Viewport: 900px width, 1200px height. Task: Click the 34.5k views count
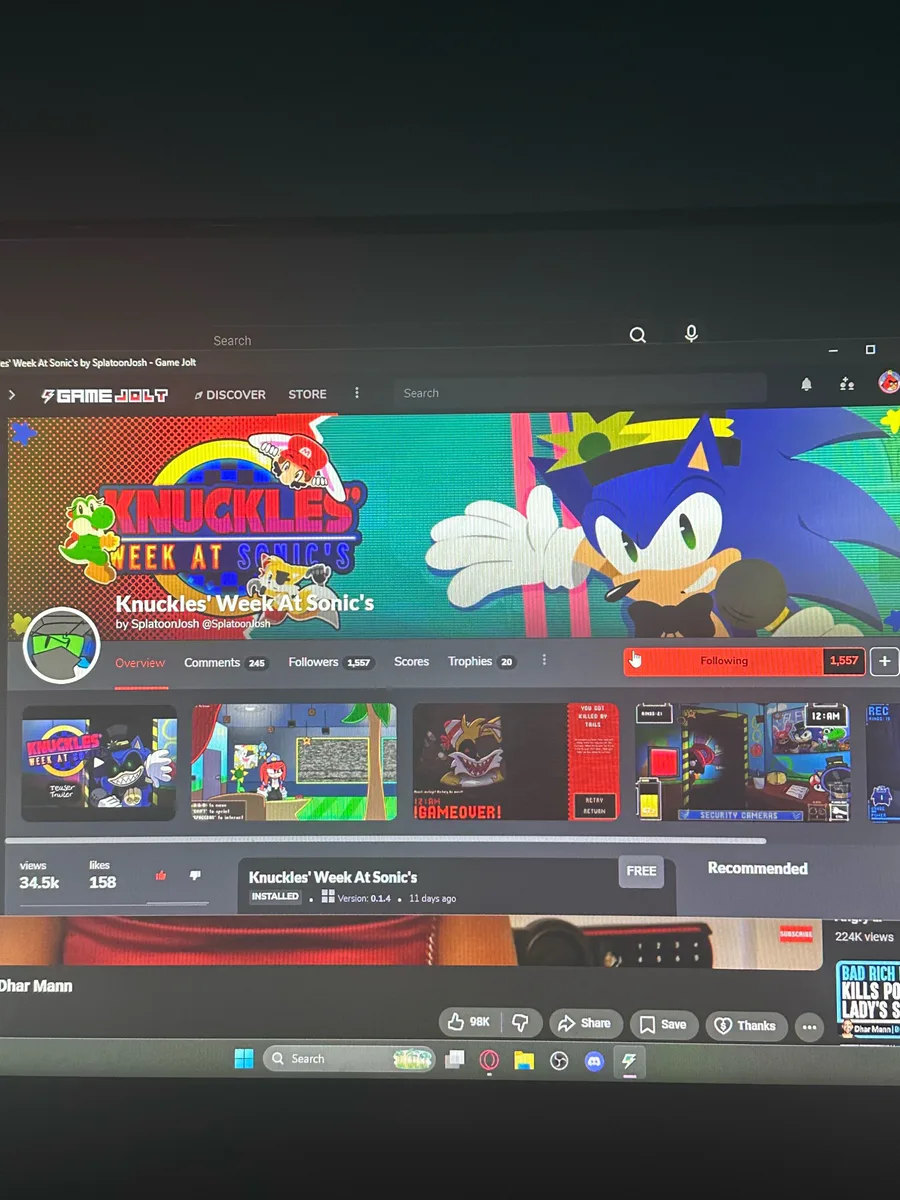(39, 883)
